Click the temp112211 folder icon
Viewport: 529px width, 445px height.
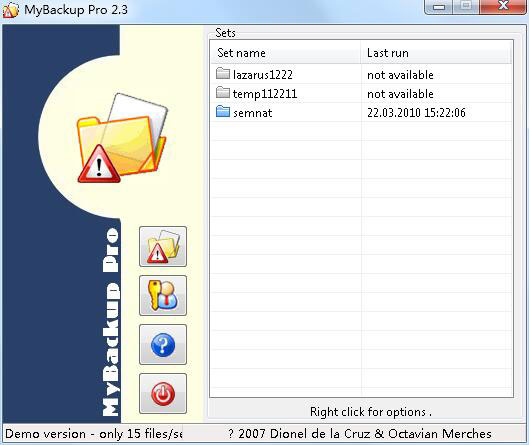[223, 93]
